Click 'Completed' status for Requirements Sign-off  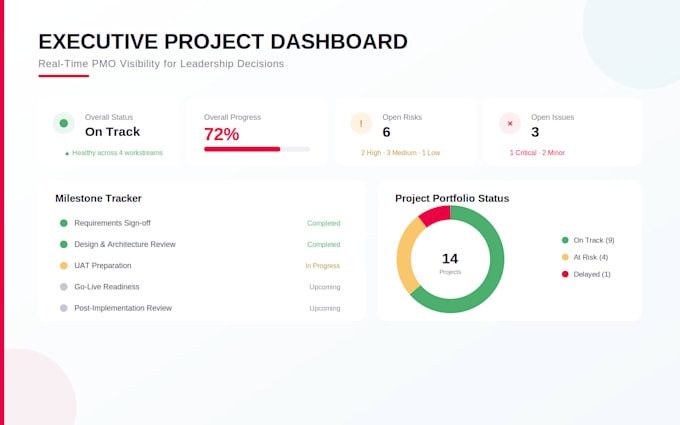324,223
